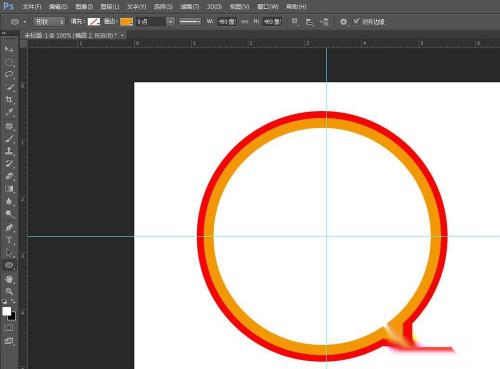Click the shape height H field
The height and width of the screenshot is (369, 500).
click(x=273, y=22)
